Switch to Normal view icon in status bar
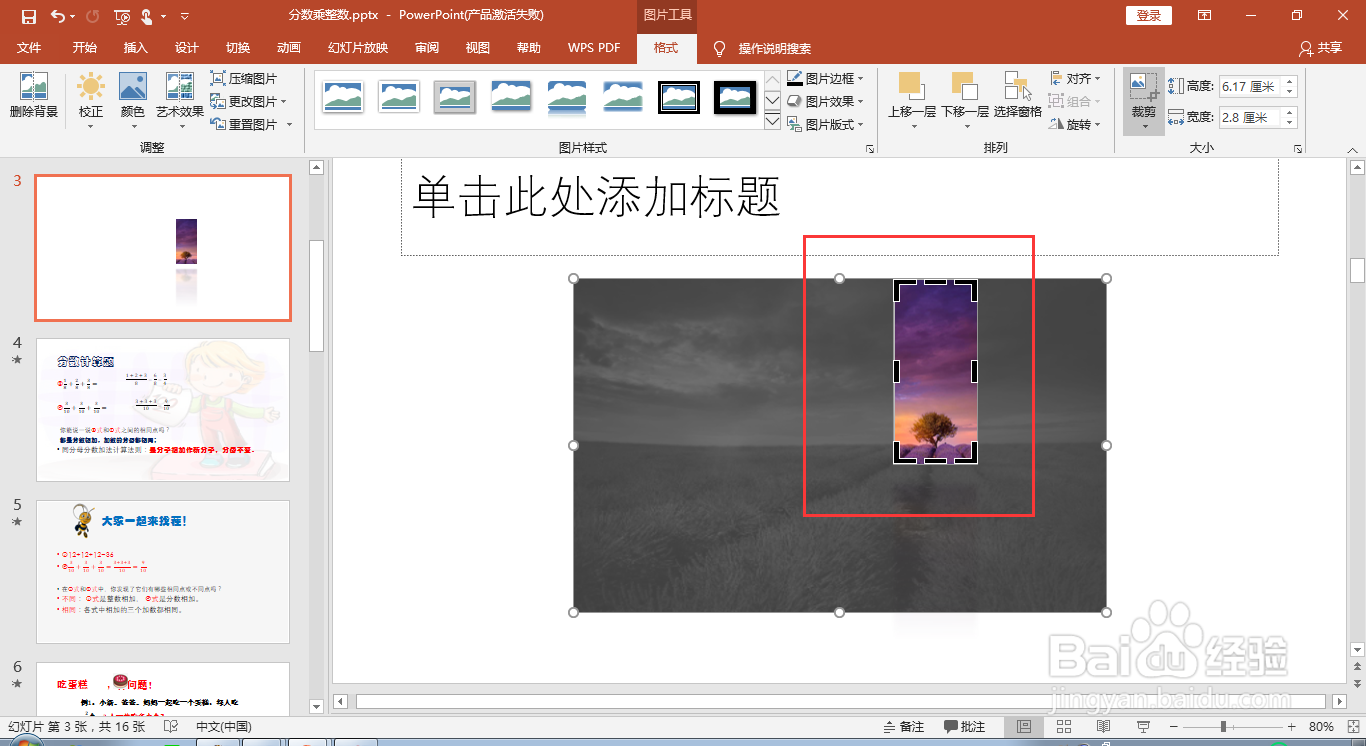This screenshot has width=1366, height=746. (1024, 727)
